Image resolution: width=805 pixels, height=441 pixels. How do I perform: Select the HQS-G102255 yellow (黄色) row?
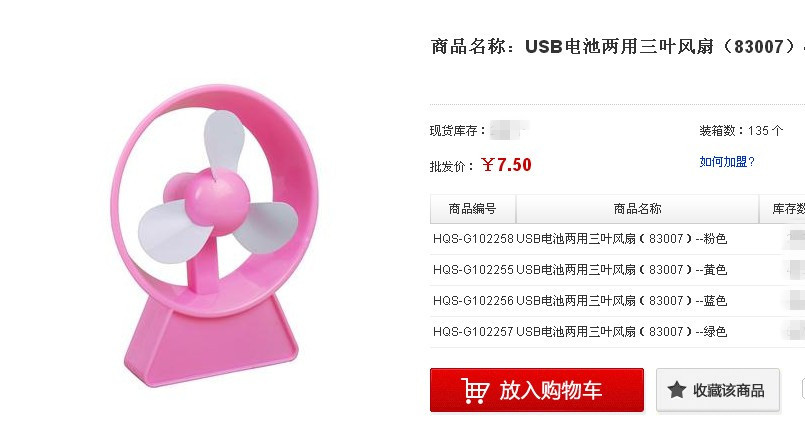pos(618,270)
